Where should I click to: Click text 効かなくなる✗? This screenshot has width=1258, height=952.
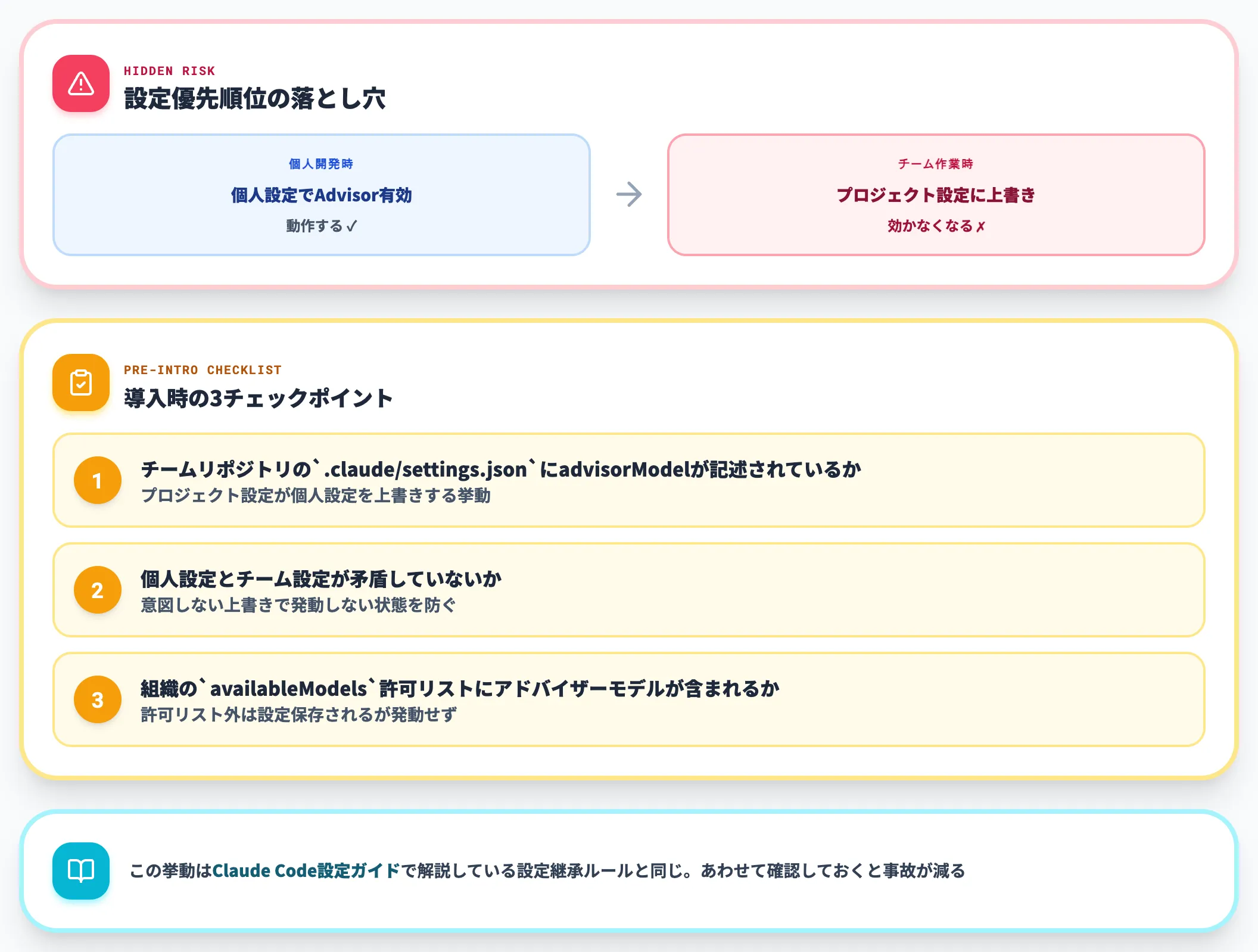pos(936,226)
